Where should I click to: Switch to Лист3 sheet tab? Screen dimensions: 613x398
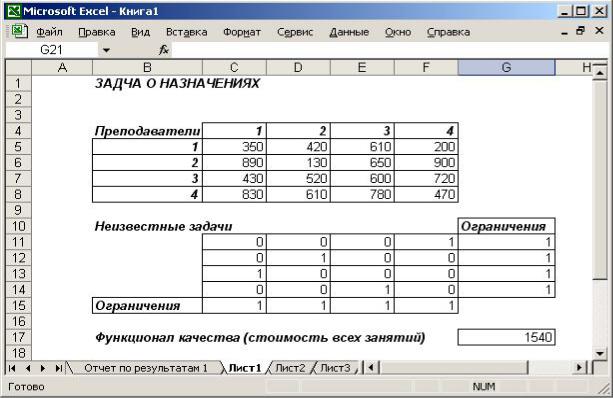coord(335,368)
